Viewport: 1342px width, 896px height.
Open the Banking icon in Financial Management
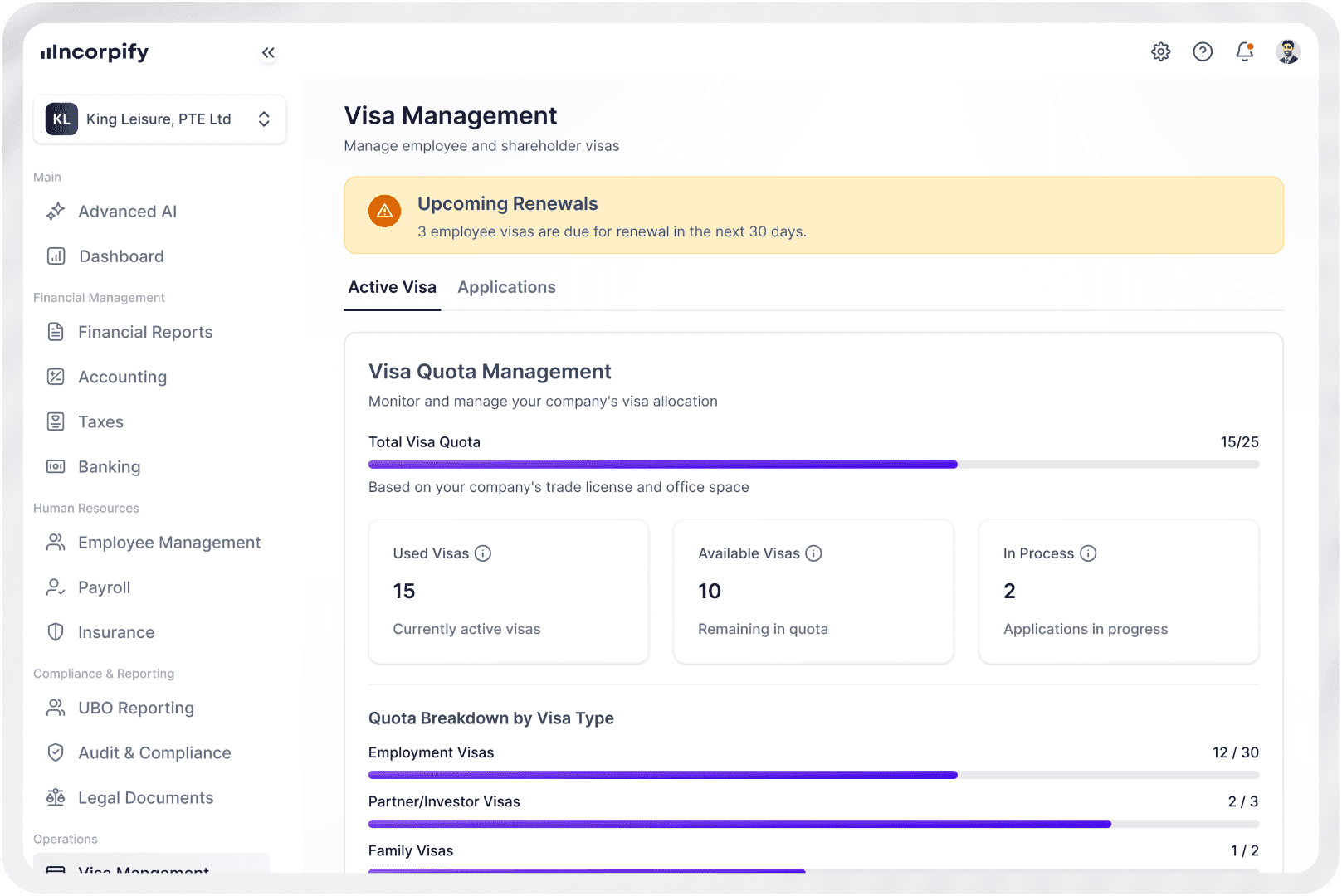[55, 466]
